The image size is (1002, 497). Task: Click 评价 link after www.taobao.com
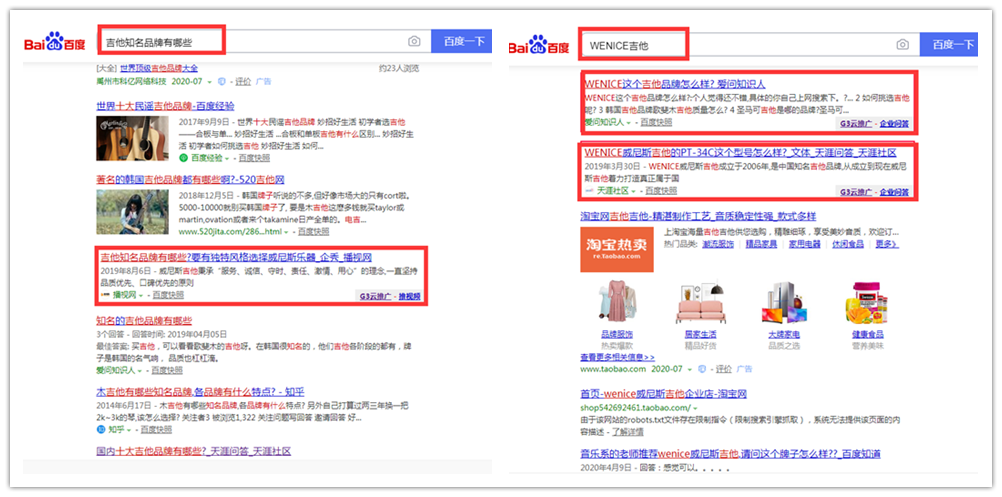tap(723, 369)
